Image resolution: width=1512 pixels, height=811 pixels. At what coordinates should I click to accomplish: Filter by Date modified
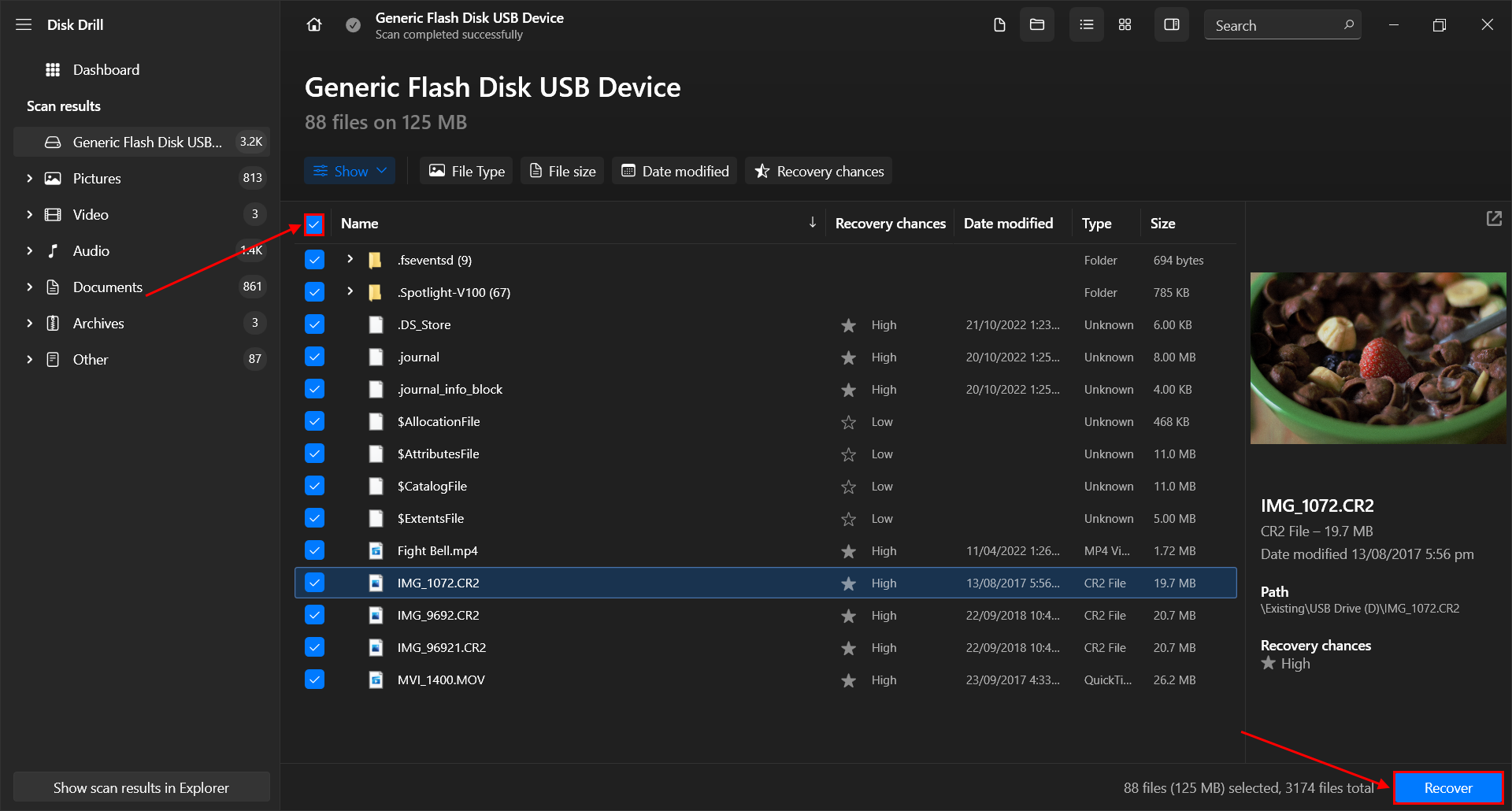[x=675, y=171]
